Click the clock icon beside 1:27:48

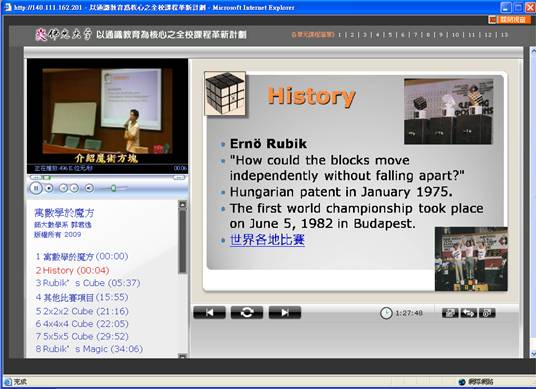click(386, 313)
